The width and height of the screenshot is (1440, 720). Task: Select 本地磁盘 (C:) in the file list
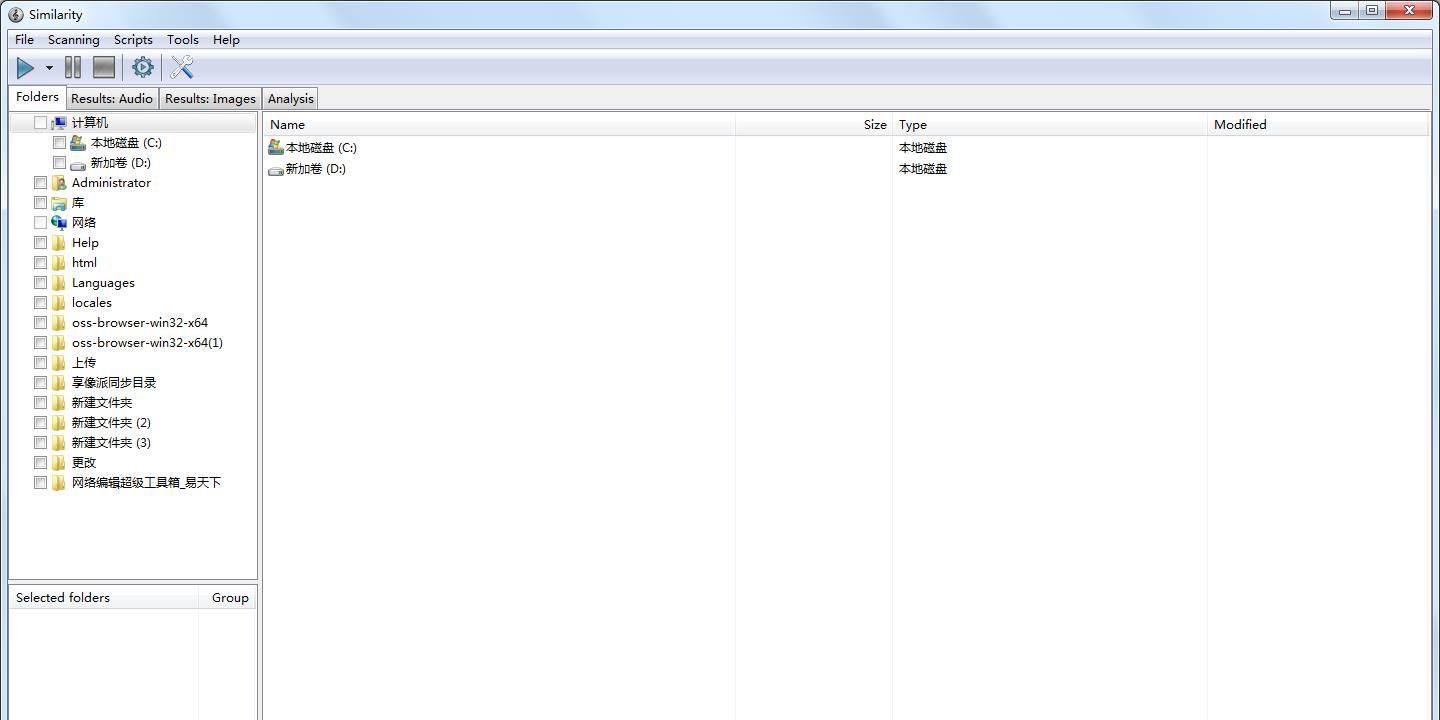coord(321,147)
